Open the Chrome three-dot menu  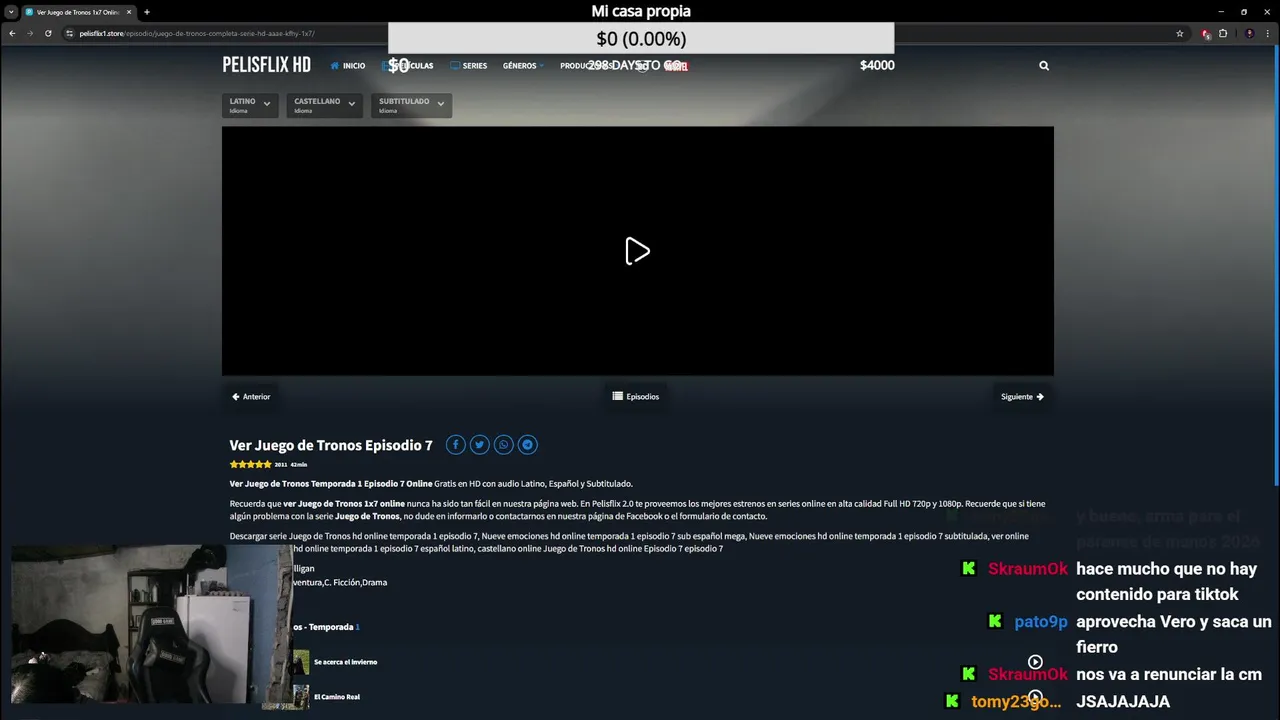pyautogui.click(x=1268, y=33)
